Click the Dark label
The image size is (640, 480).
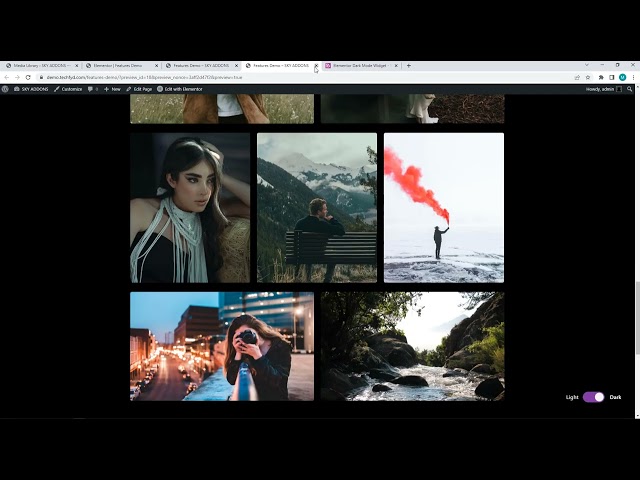click(x=615, y=397)
